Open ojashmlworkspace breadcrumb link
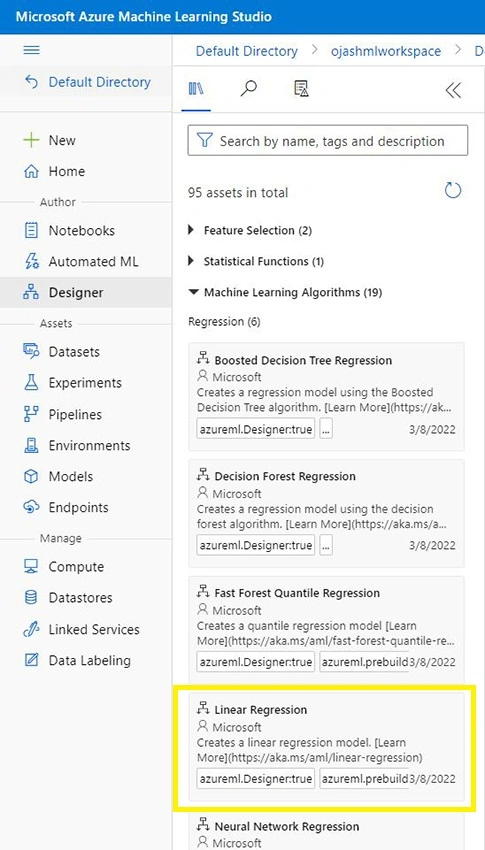This screenshot has height=850, width=485. click(386, 51)
